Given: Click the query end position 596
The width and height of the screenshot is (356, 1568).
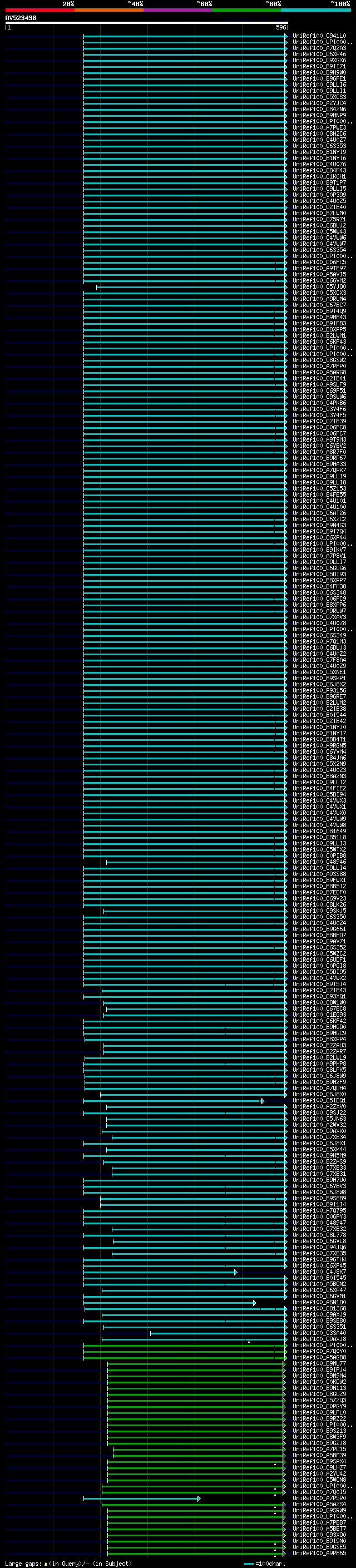Looking at the screenshot, I should coord(281,27).
